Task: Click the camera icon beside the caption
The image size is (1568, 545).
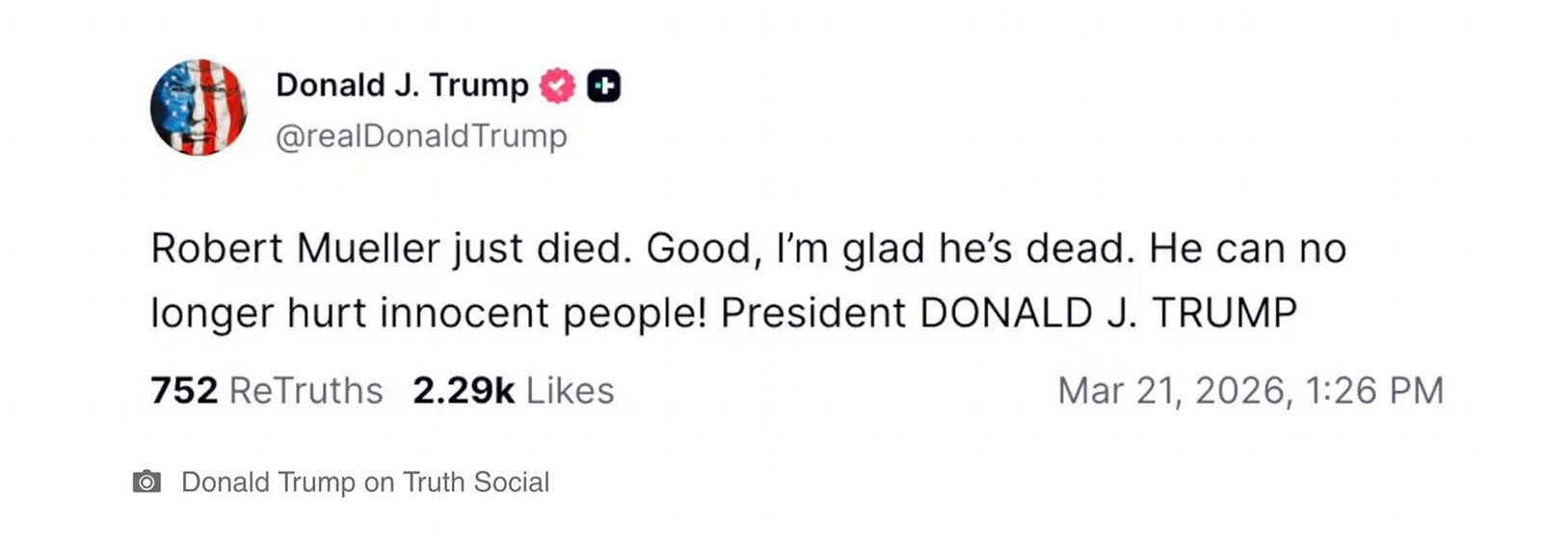Action: coord(146,481)
